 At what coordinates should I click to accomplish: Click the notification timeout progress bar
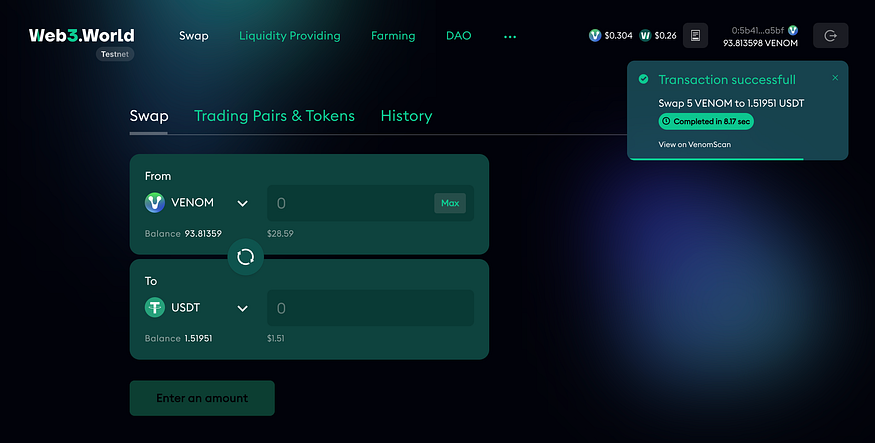point(716,159)
